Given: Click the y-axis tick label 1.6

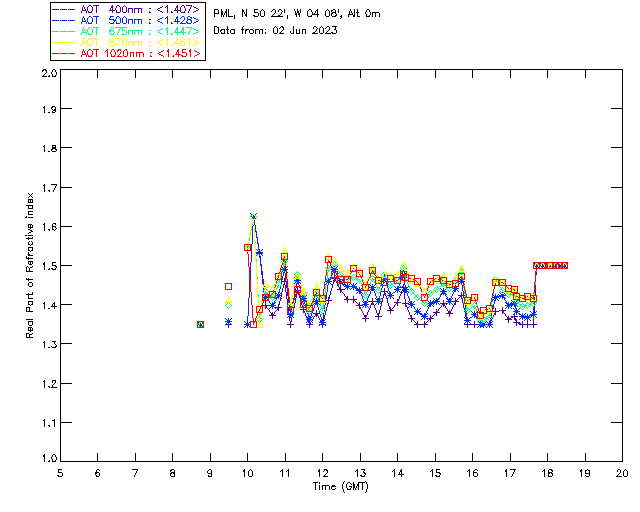Looking at the screenshot, I should point(49,227).
